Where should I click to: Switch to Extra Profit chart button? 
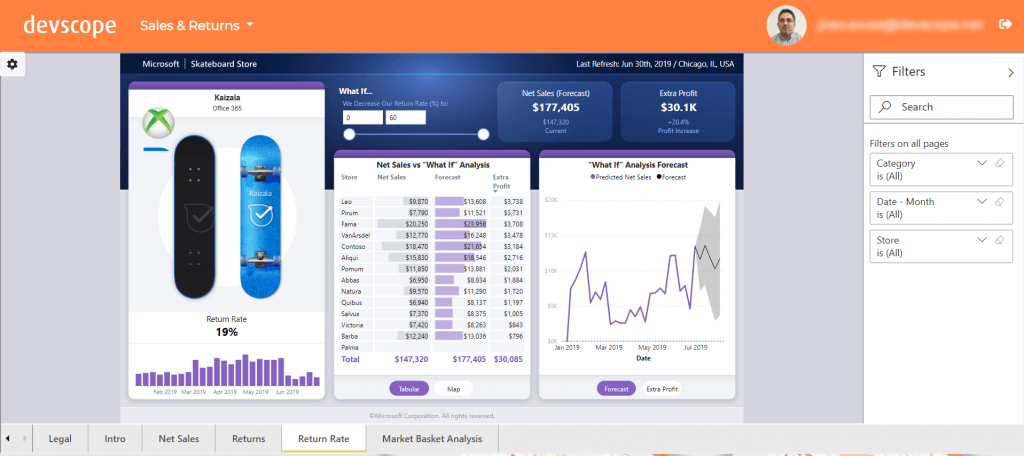pos(662,389)
